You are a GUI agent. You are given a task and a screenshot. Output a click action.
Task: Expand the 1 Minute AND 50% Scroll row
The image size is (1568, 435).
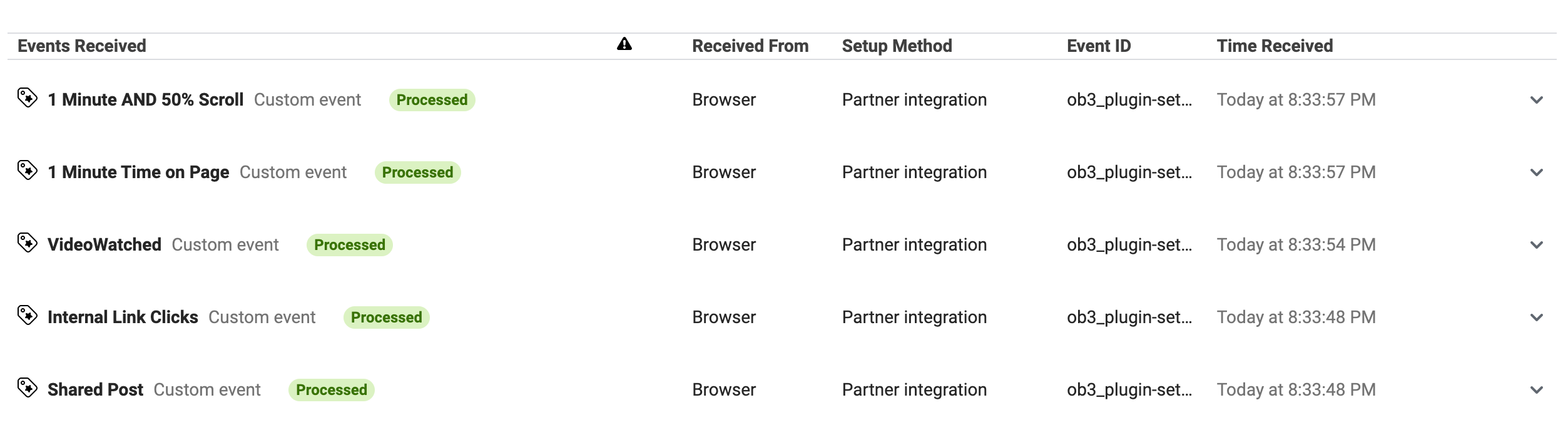pyautogui.click(x=1536, y=100)
